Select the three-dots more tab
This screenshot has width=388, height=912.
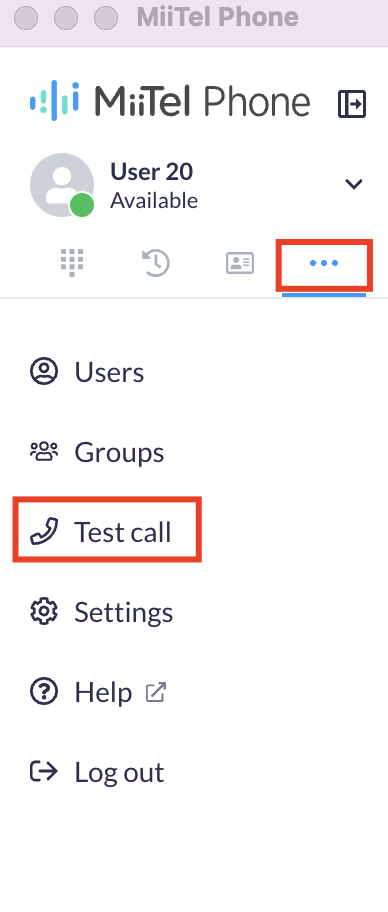(x=324, y=263)
